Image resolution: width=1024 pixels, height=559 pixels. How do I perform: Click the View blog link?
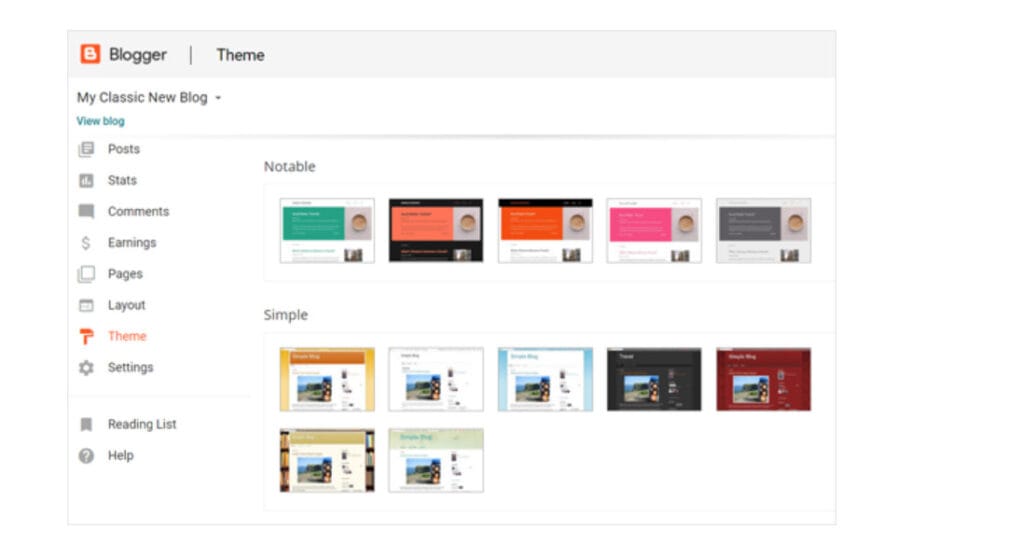click(x=101, y=121)
